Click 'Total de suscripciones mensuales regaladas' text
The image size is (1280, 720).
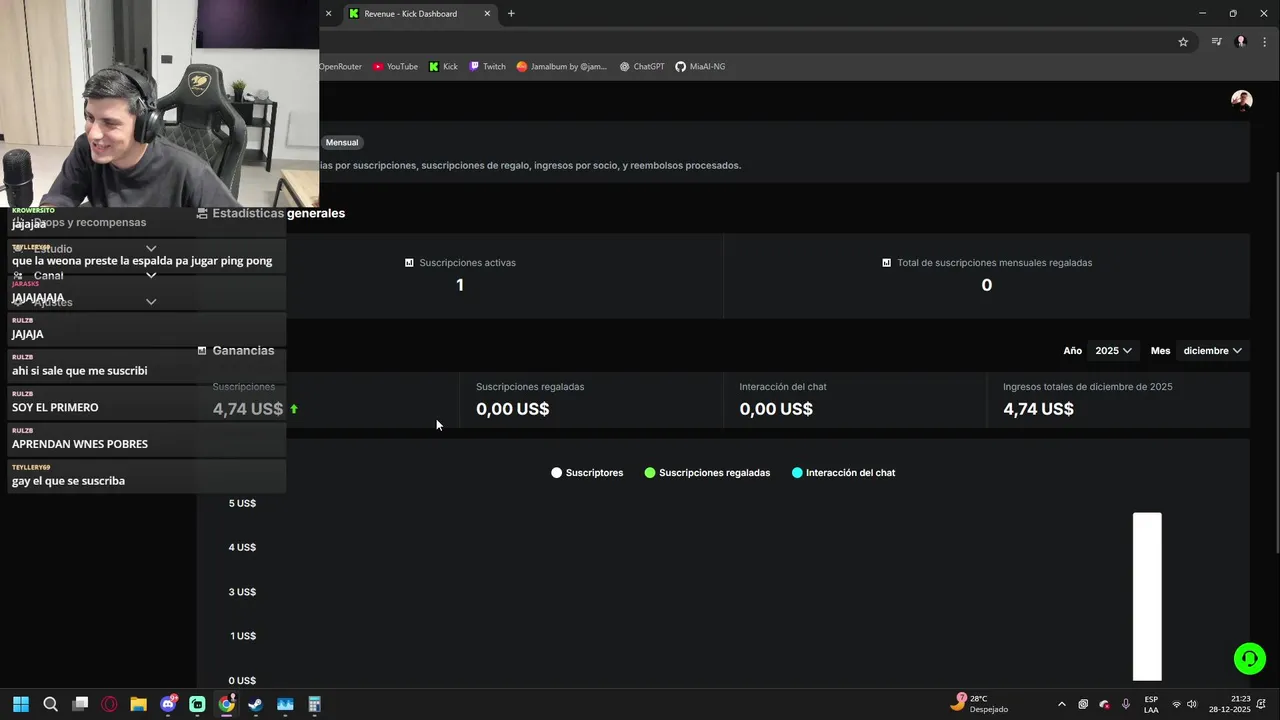pyautogui.click(x=994, y=263)
